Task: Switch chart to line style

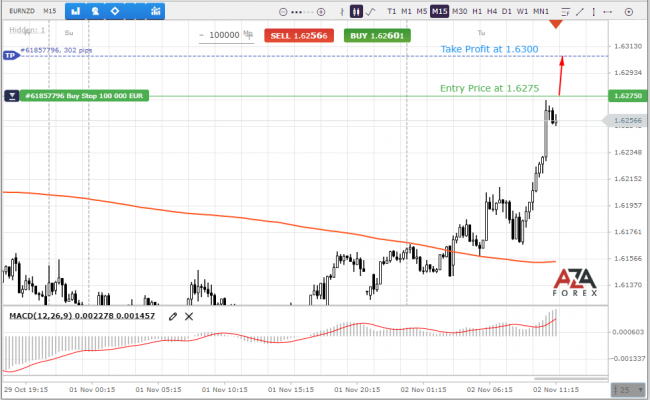Action: pos(370,11)
